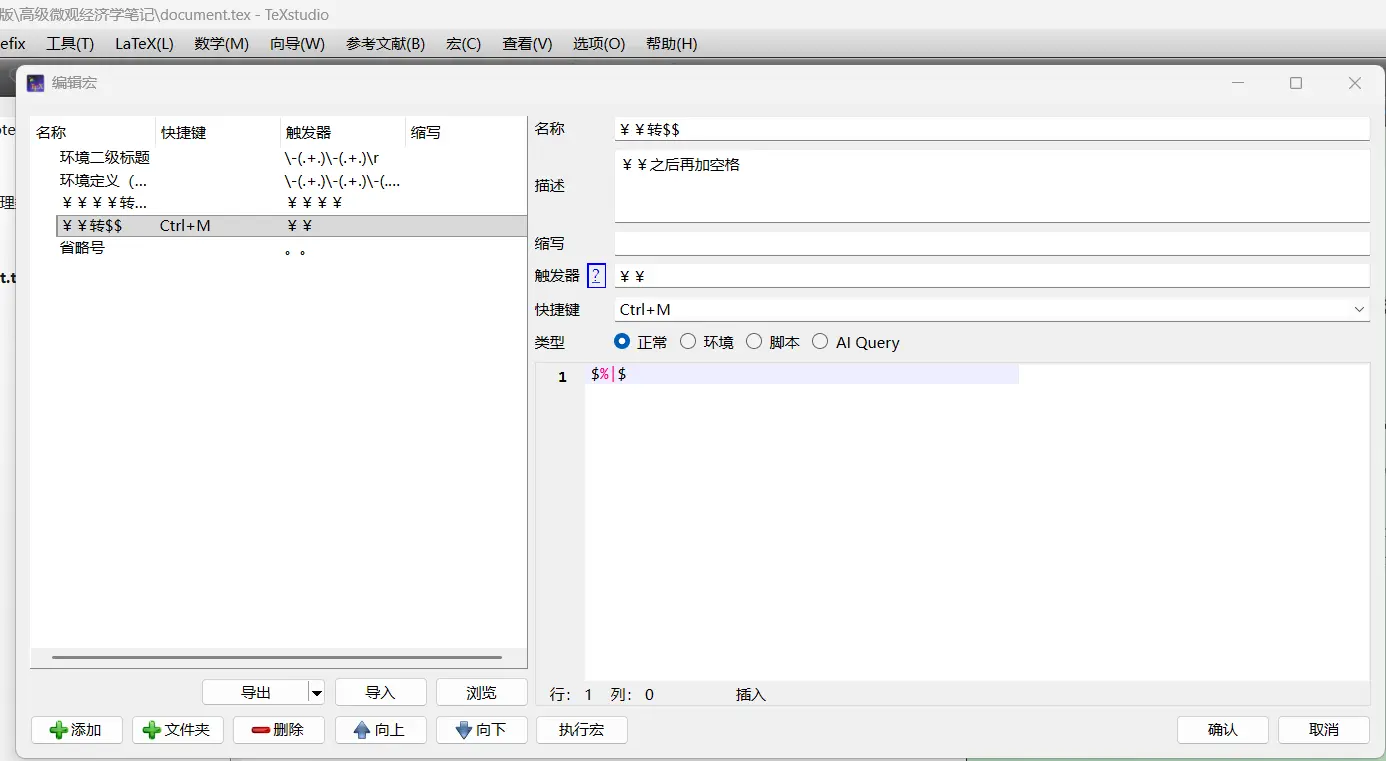1386x761 pixels.
Task: Select the 环境 type radio button
Action: tap(688, 342)
